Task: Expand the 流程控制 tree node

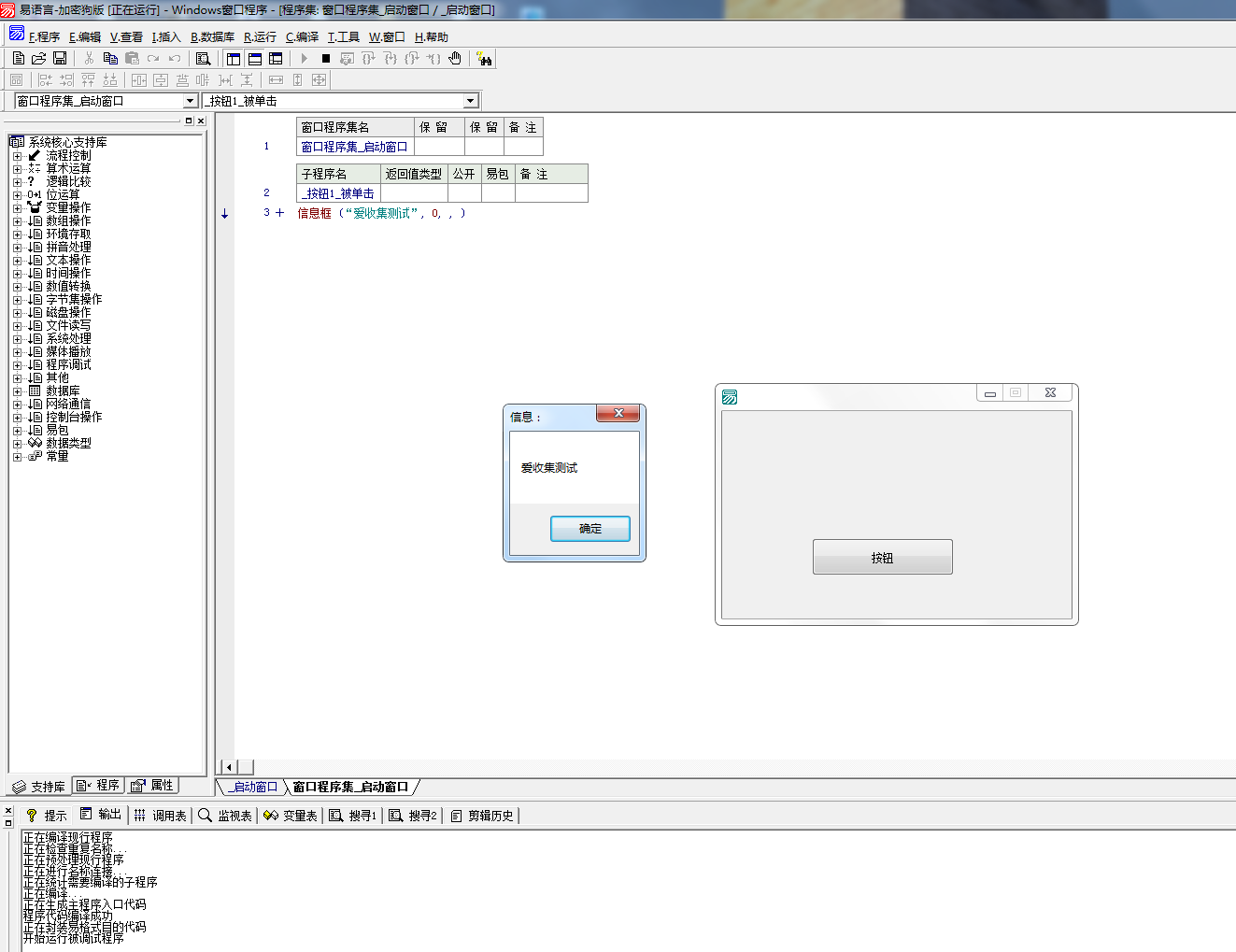Action: [x=17, y=156]
